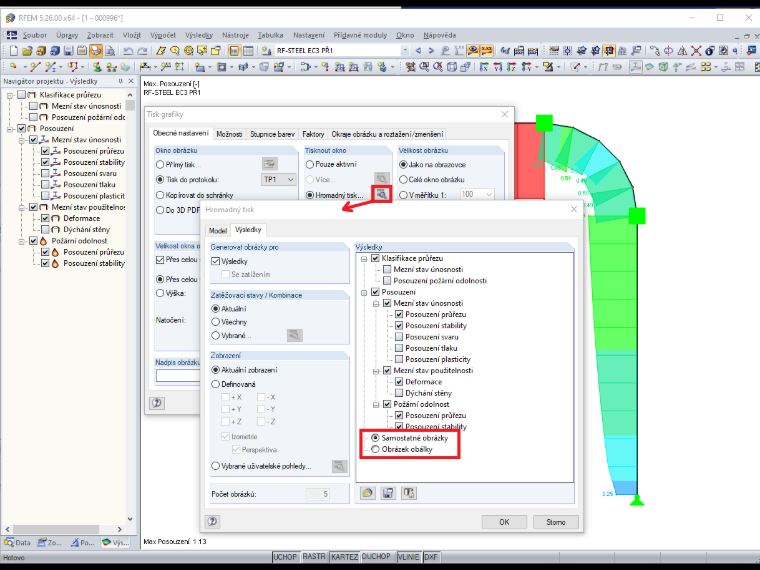Image resolution: width=760 pixels, height=570 pixels.
Task: Select Kopírovat do schránky radio button
Action: click(160, 195)
